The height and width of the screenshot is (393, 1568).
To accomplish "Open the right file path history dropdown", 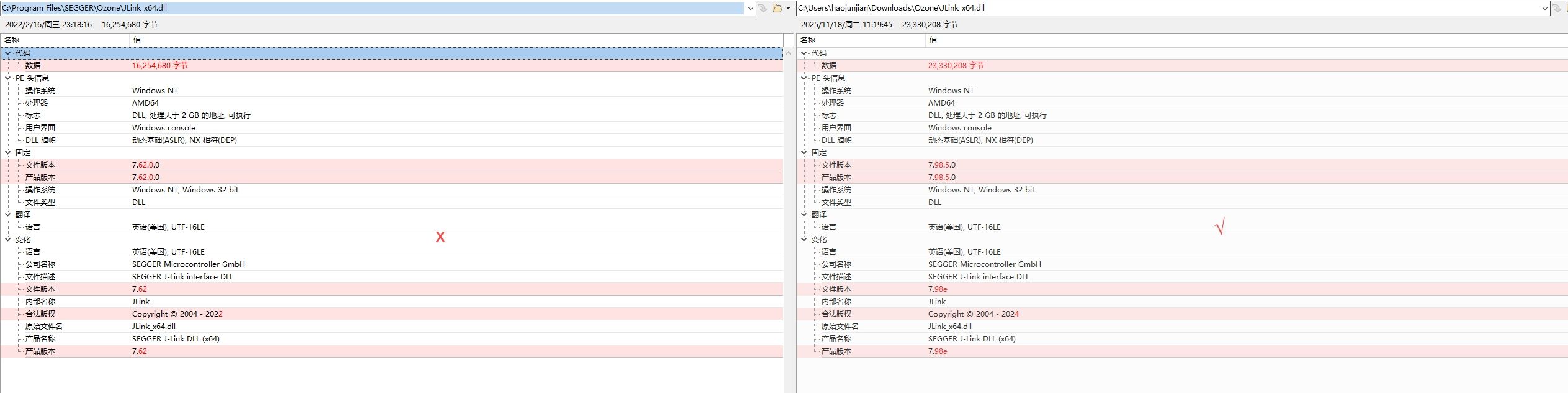I will pyautogui.click(x=1545, y=8).
